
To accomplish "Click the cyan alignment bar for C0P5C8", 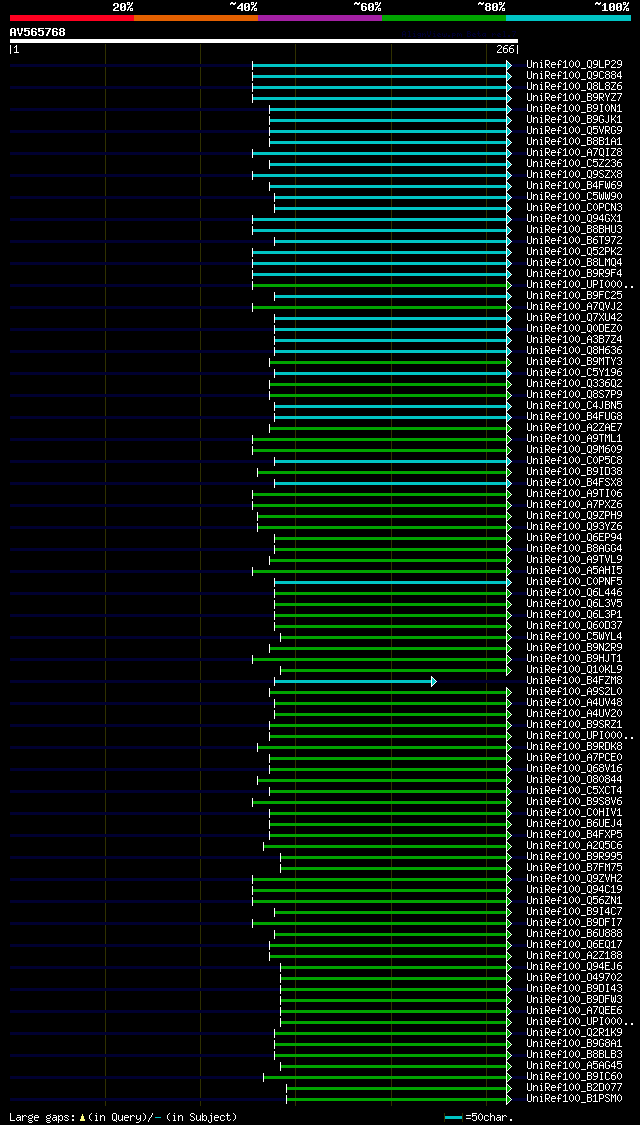I will click(x=393, y=461).
